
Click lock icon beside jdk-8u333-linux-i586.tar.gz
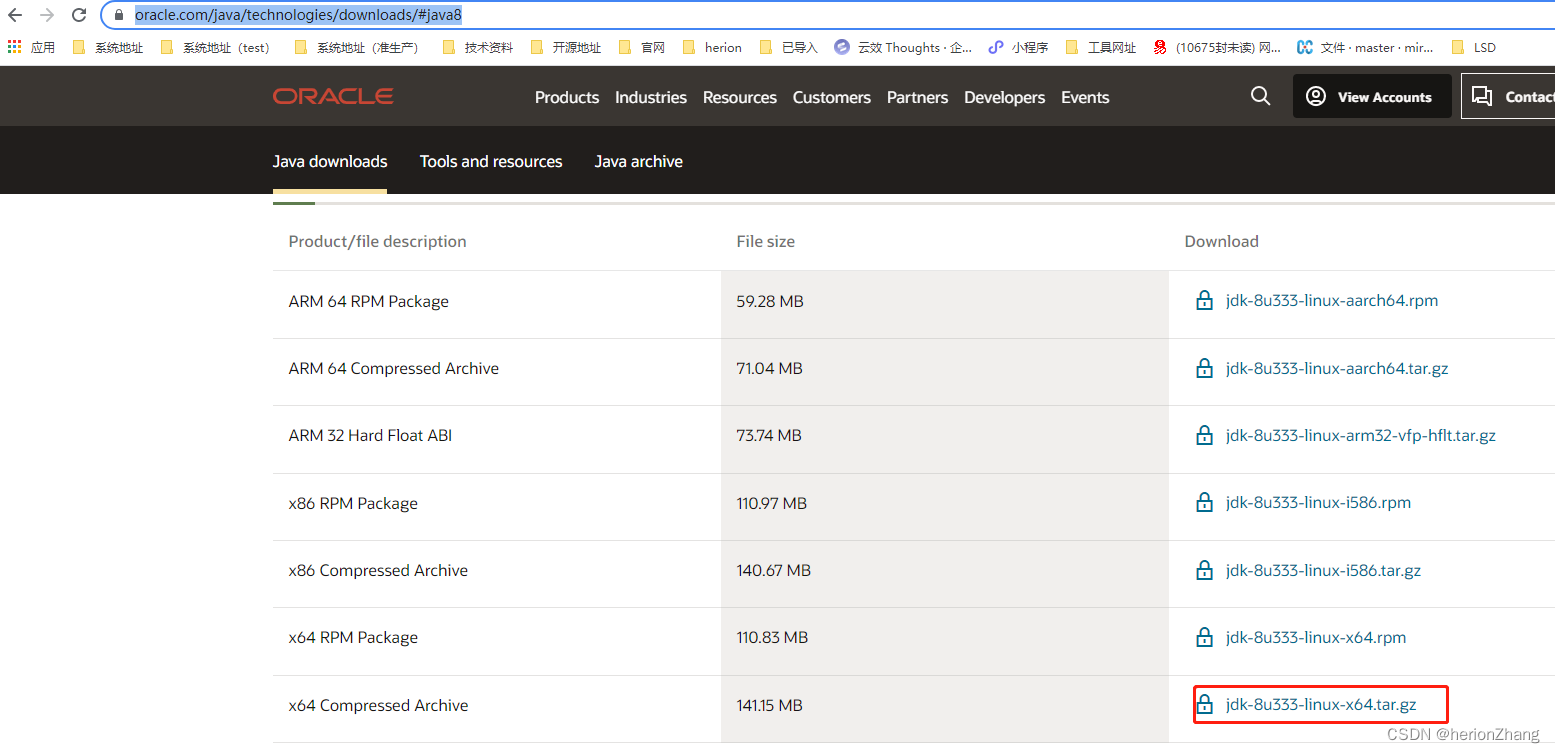pyautogui.click(x=1205, y=570)
